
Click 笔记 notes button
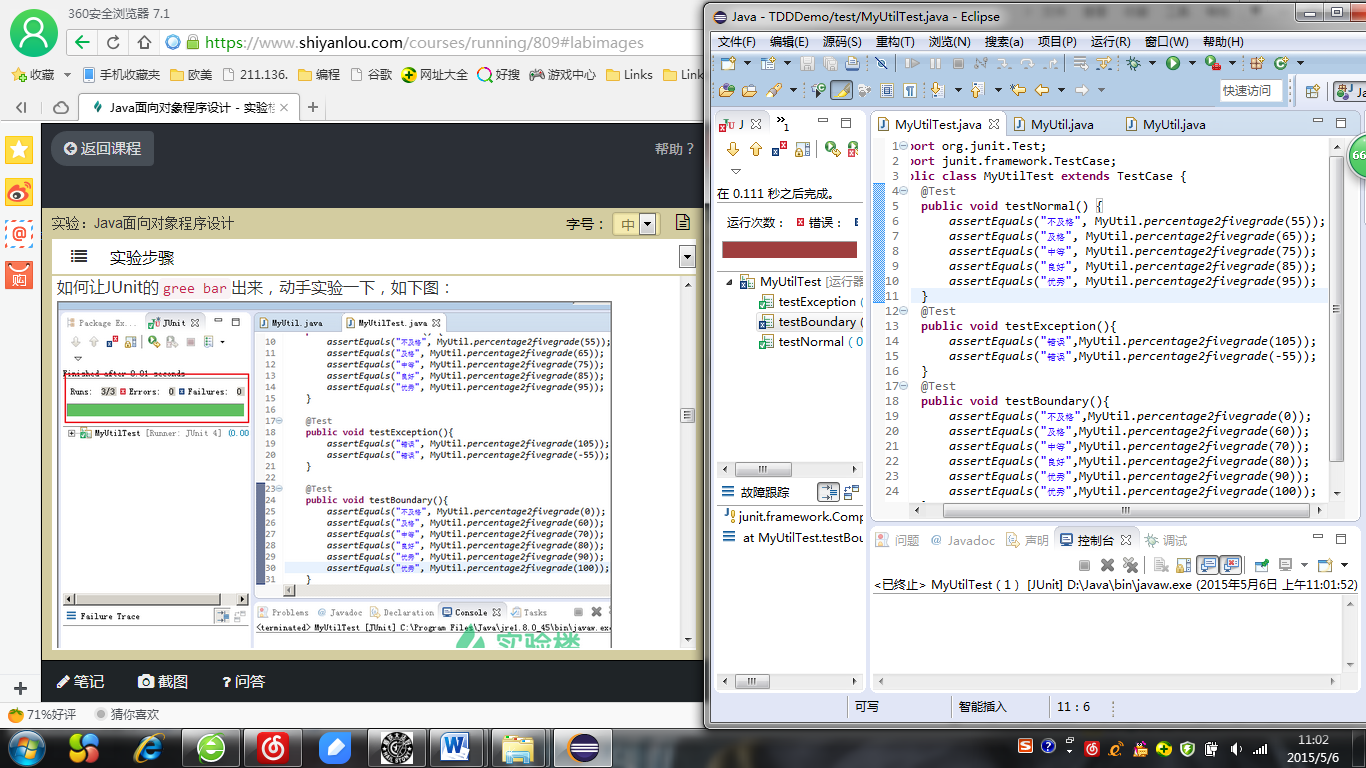[80, 681]
